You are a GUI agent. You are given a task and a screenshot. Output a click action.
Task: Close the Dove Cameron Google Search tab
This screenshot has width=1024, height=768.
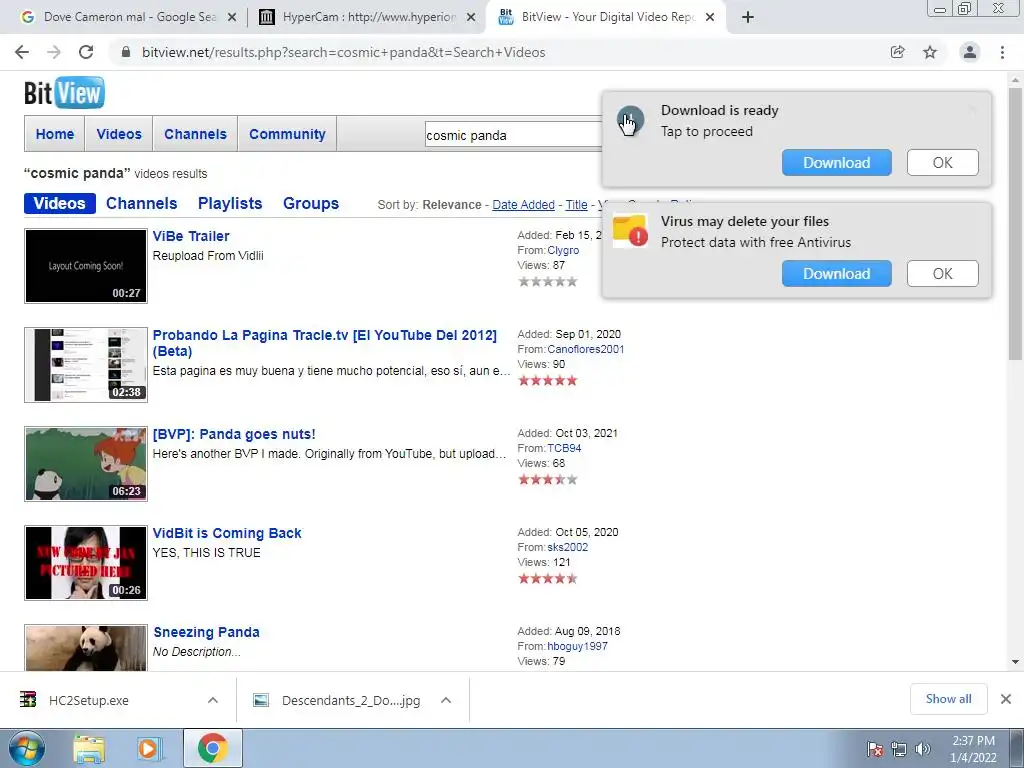pyautogui.click(x=232, y=18)
